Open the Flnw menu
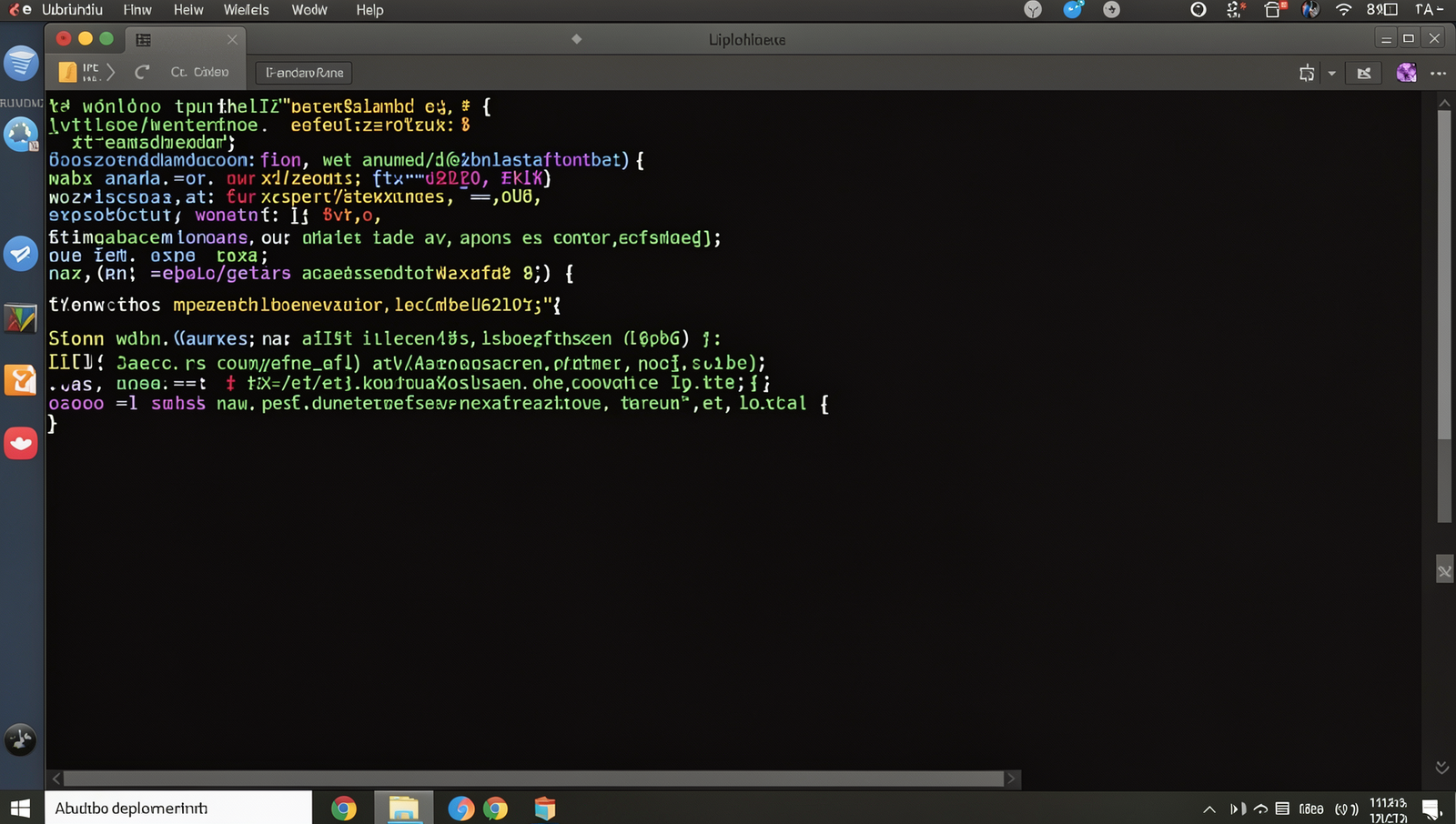This screenshot has height=824, width=1456. coord(137,10)
